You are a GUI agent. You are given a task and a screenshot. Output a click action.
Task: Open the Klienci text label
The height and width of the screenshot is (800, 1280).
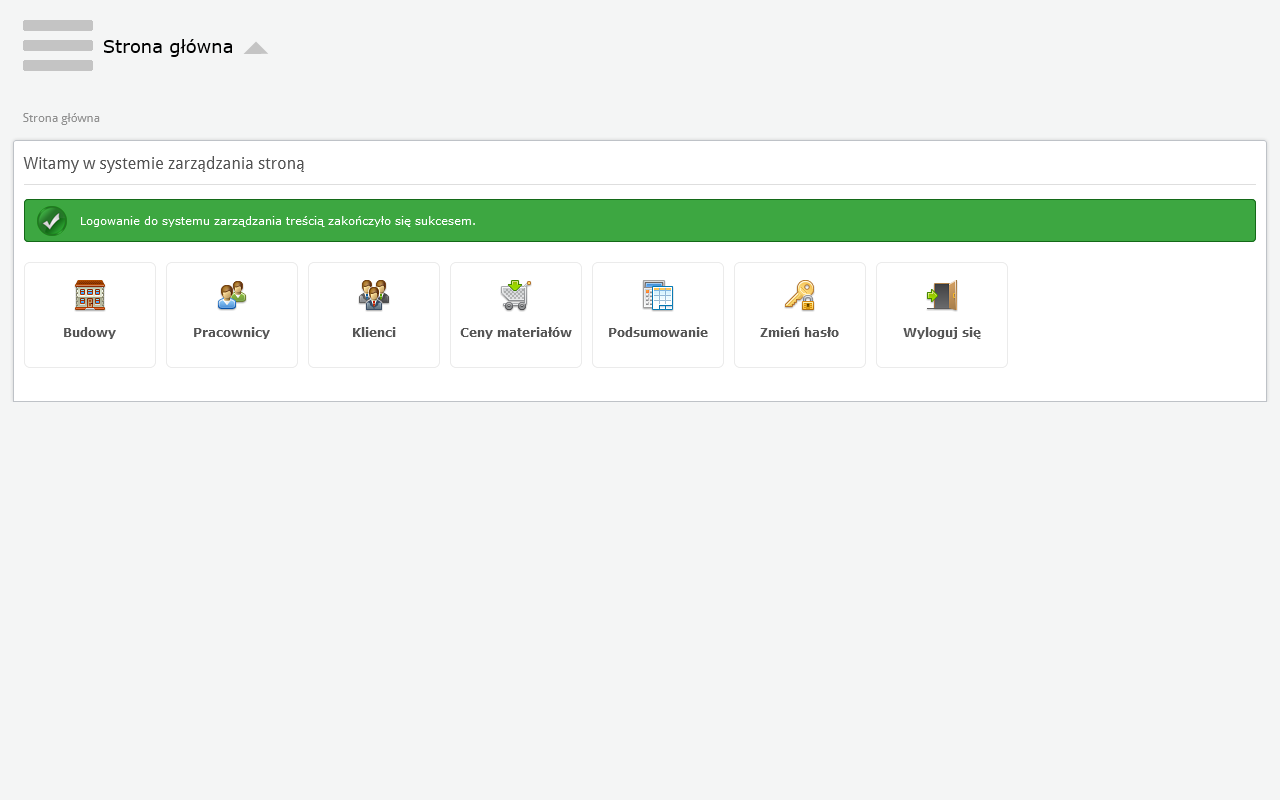(x=374, y=333)
